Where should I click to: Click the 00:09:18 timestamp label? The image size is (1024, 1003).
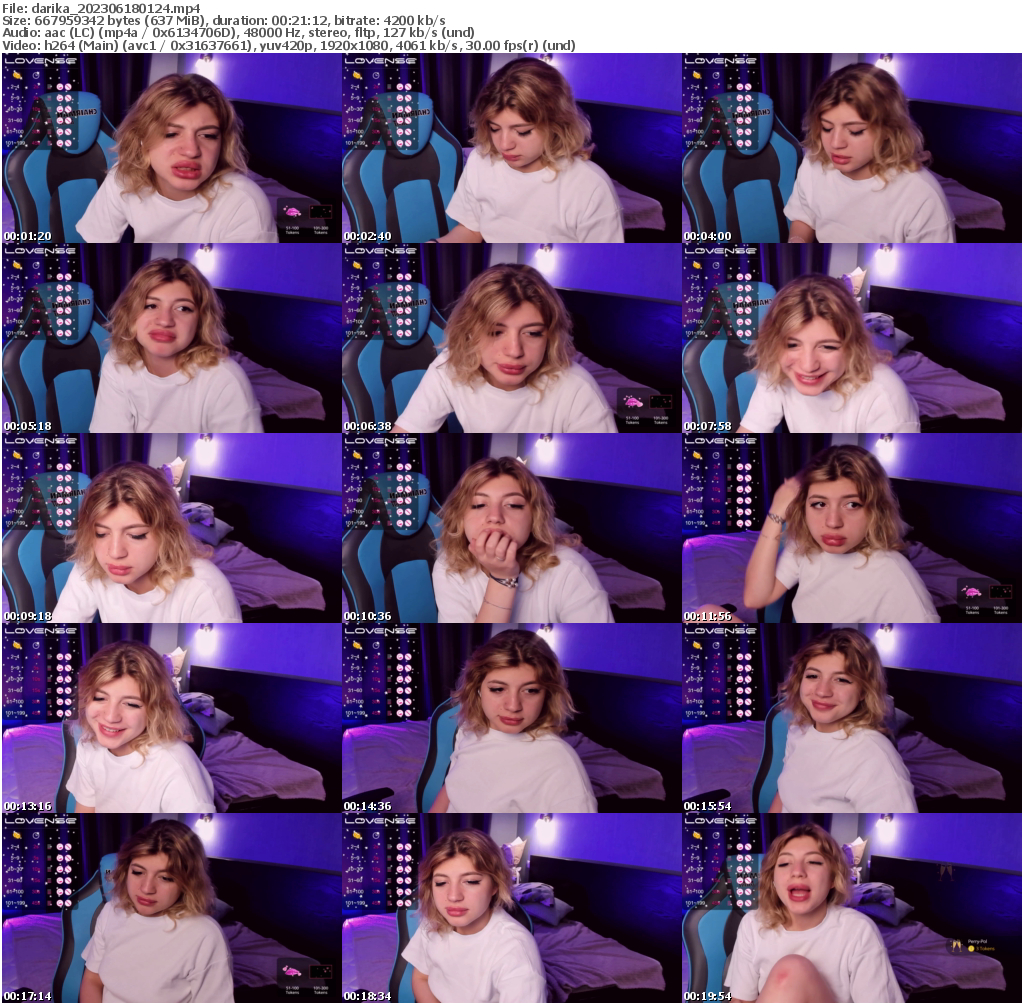[x=27, y=616]
